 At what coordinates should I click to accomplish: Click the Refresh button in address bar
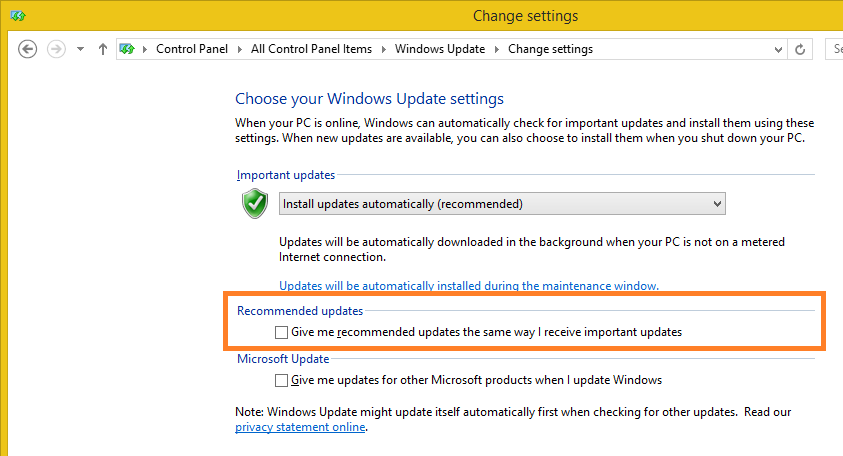pos(800,49)
